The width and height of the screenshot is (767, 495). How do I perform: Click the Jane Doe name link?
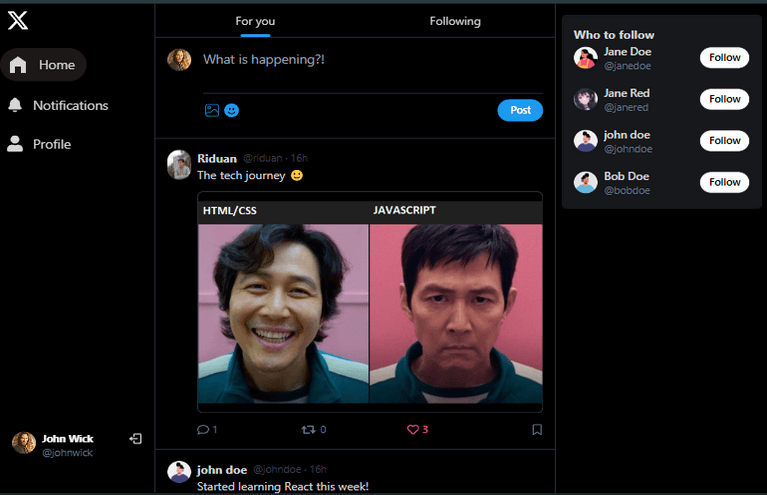[628, 51]
